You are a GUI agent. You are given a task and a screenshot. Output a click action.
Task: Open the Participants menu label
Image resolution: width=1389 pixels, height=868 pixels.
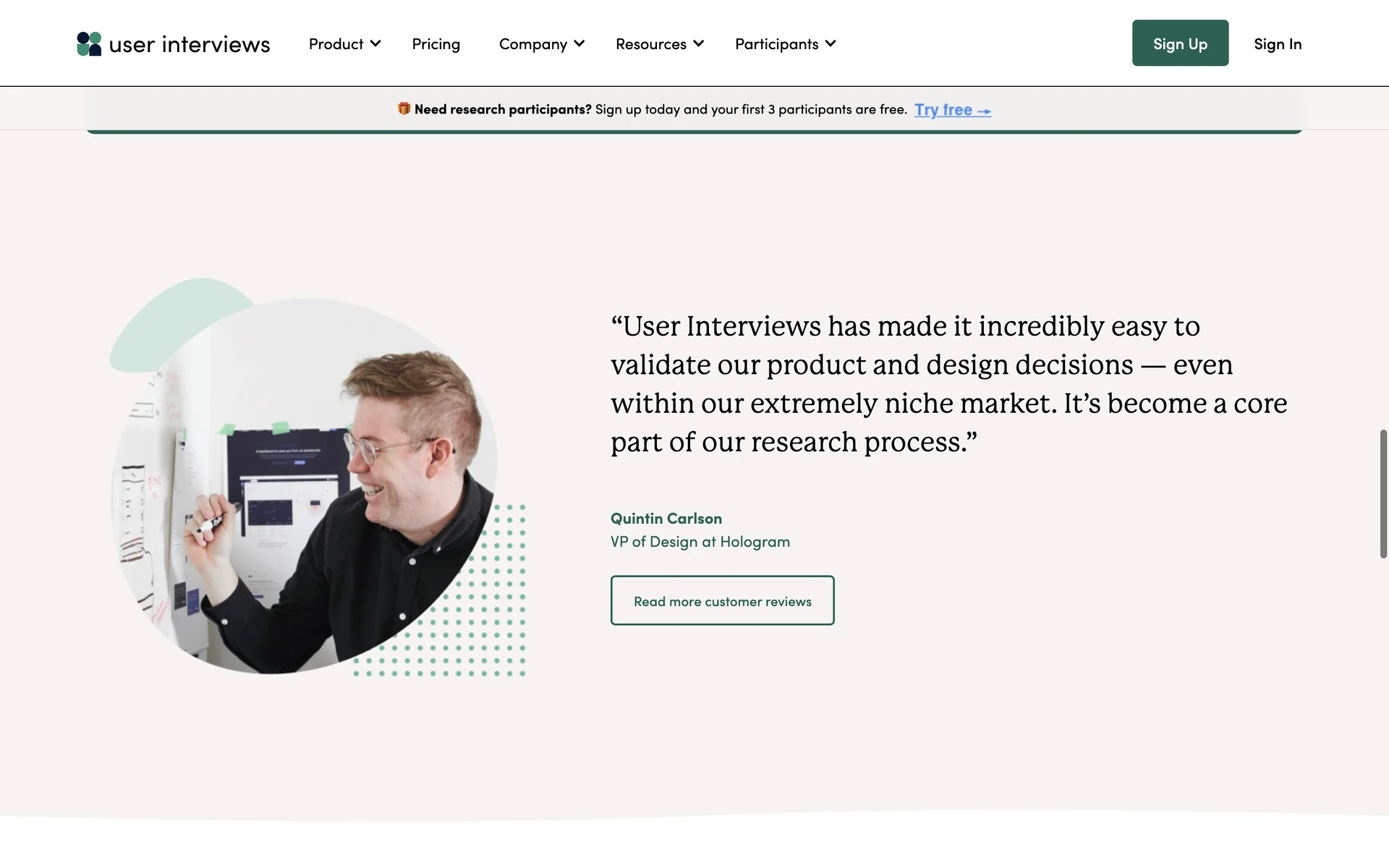tap(776, 44)
